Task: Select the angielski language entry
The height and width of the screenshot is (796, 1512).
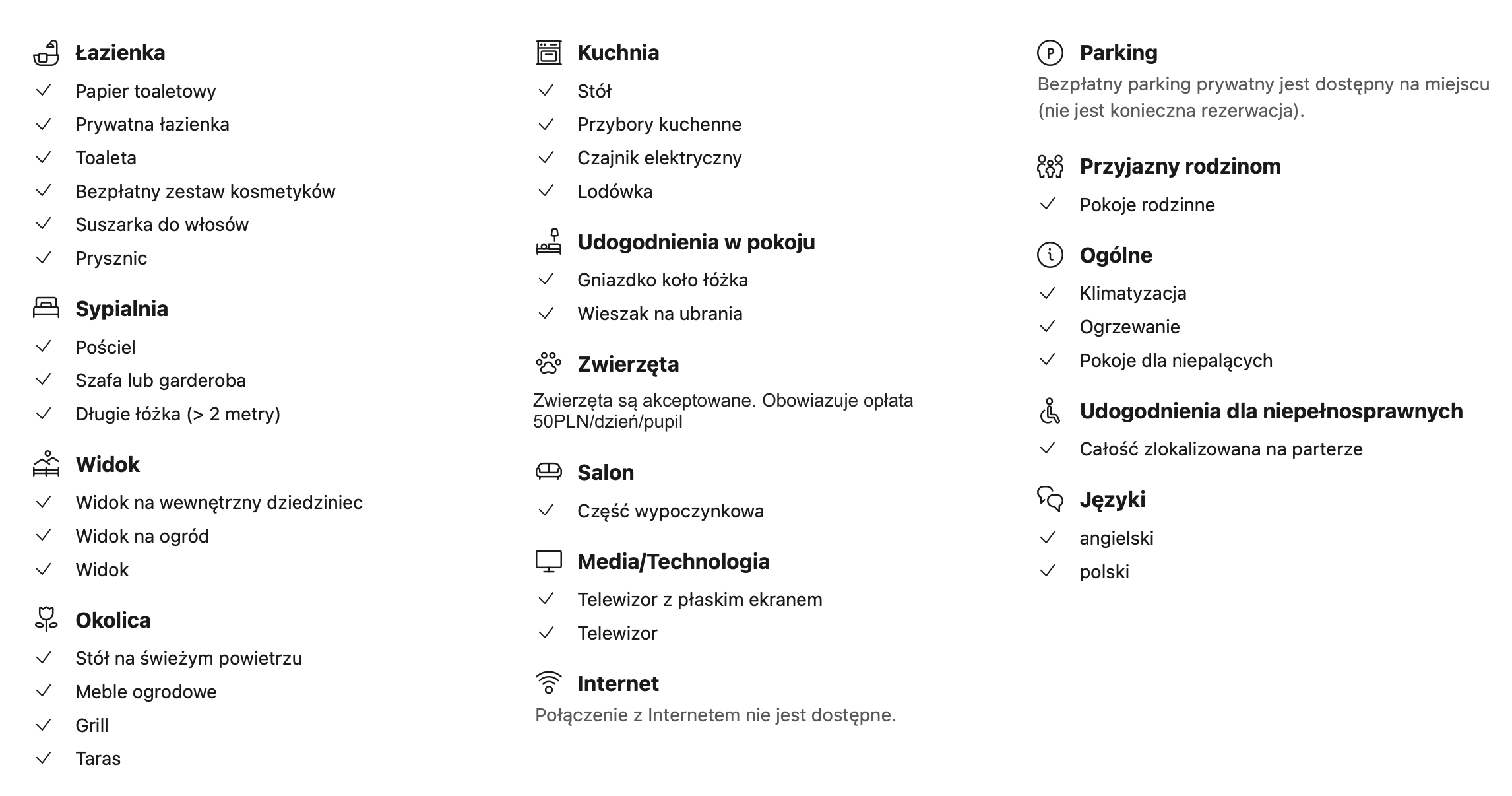Action: click(x=1116, y=538)
